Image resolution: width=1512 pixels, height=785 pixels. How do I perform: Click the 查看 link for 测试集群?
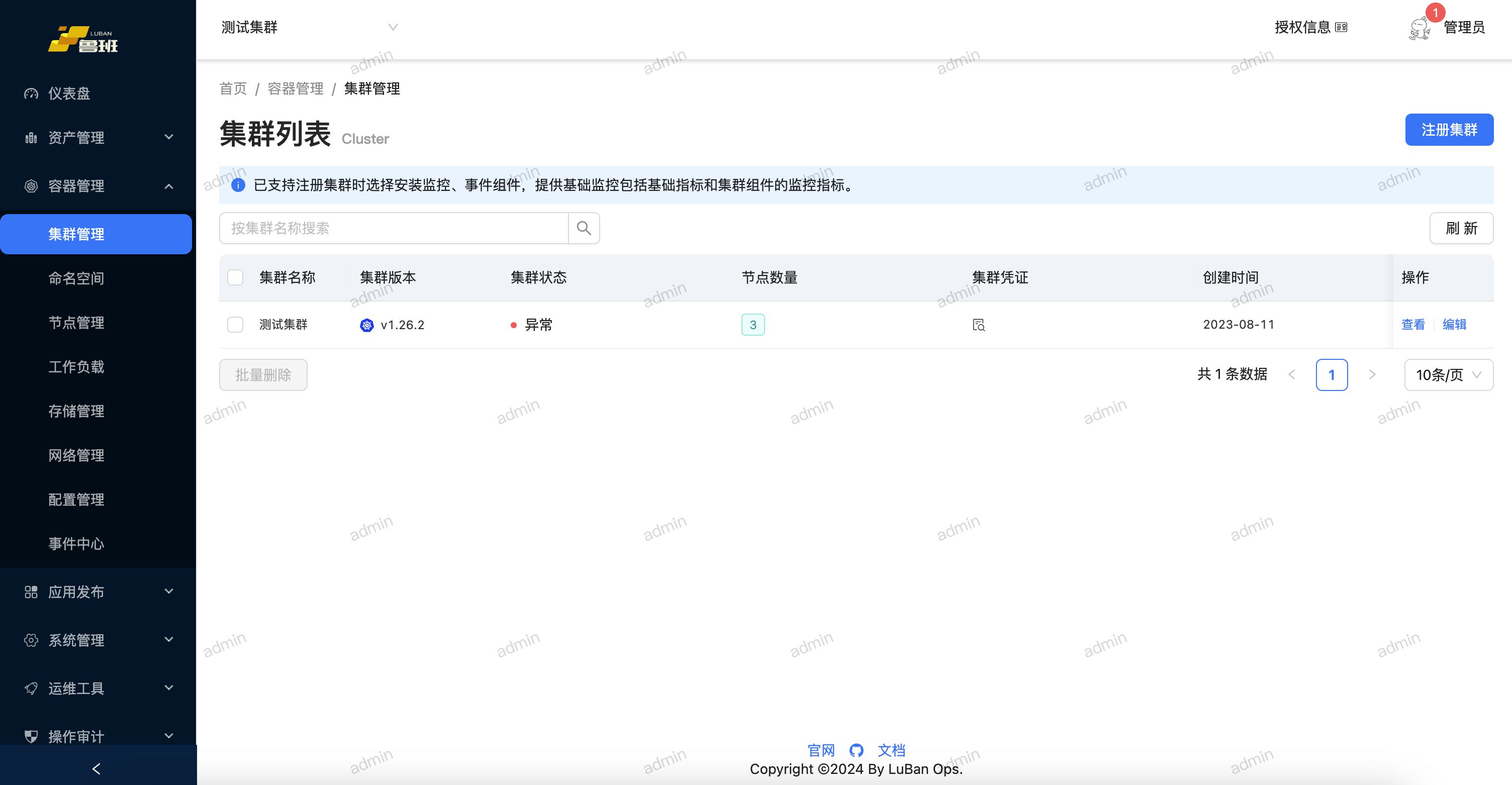(1413, 325)
